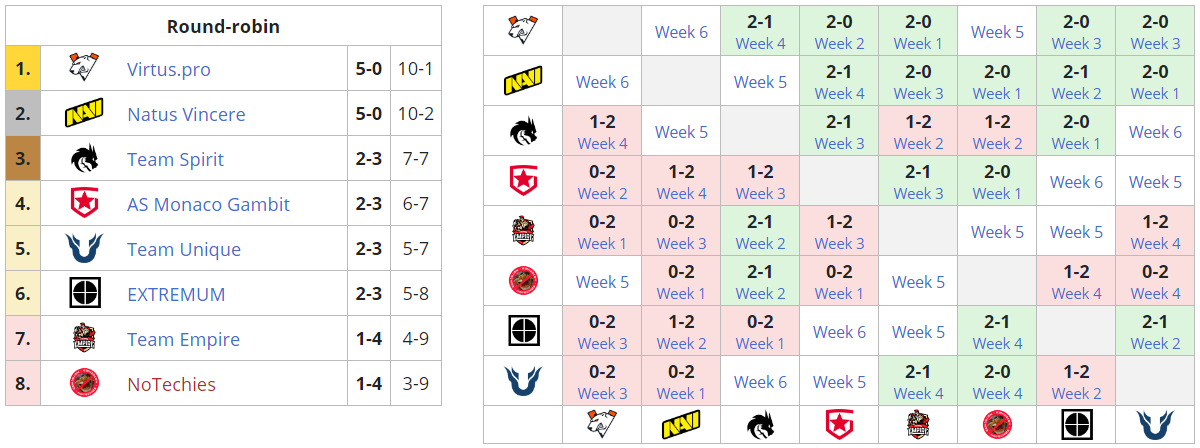This screenshot has height=448, width=1200.
Task: Open the Team Unique logo in the standings
Action: pyautogui.click(x=84, y=250)
